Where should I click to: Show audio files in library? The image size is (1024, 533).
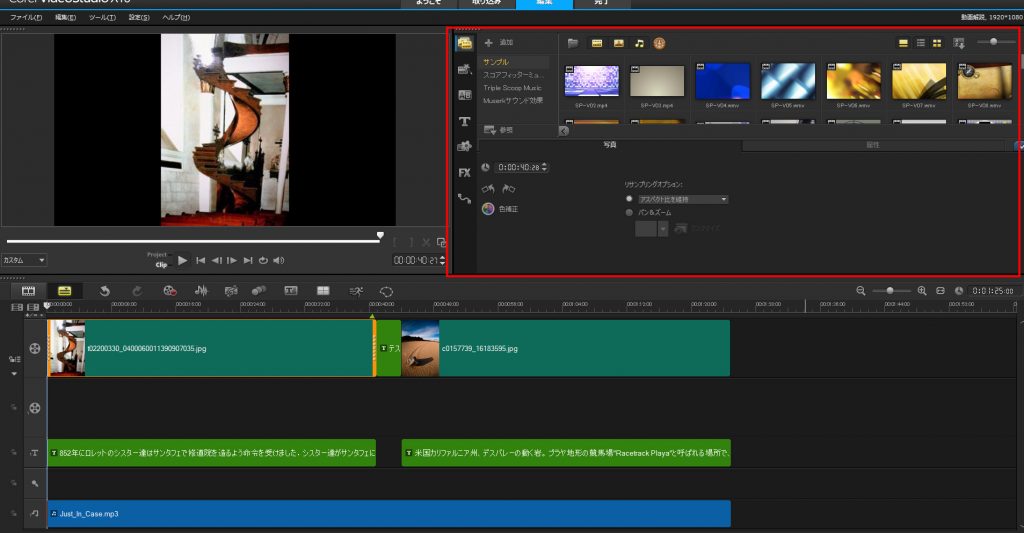[x=639, y=43]
